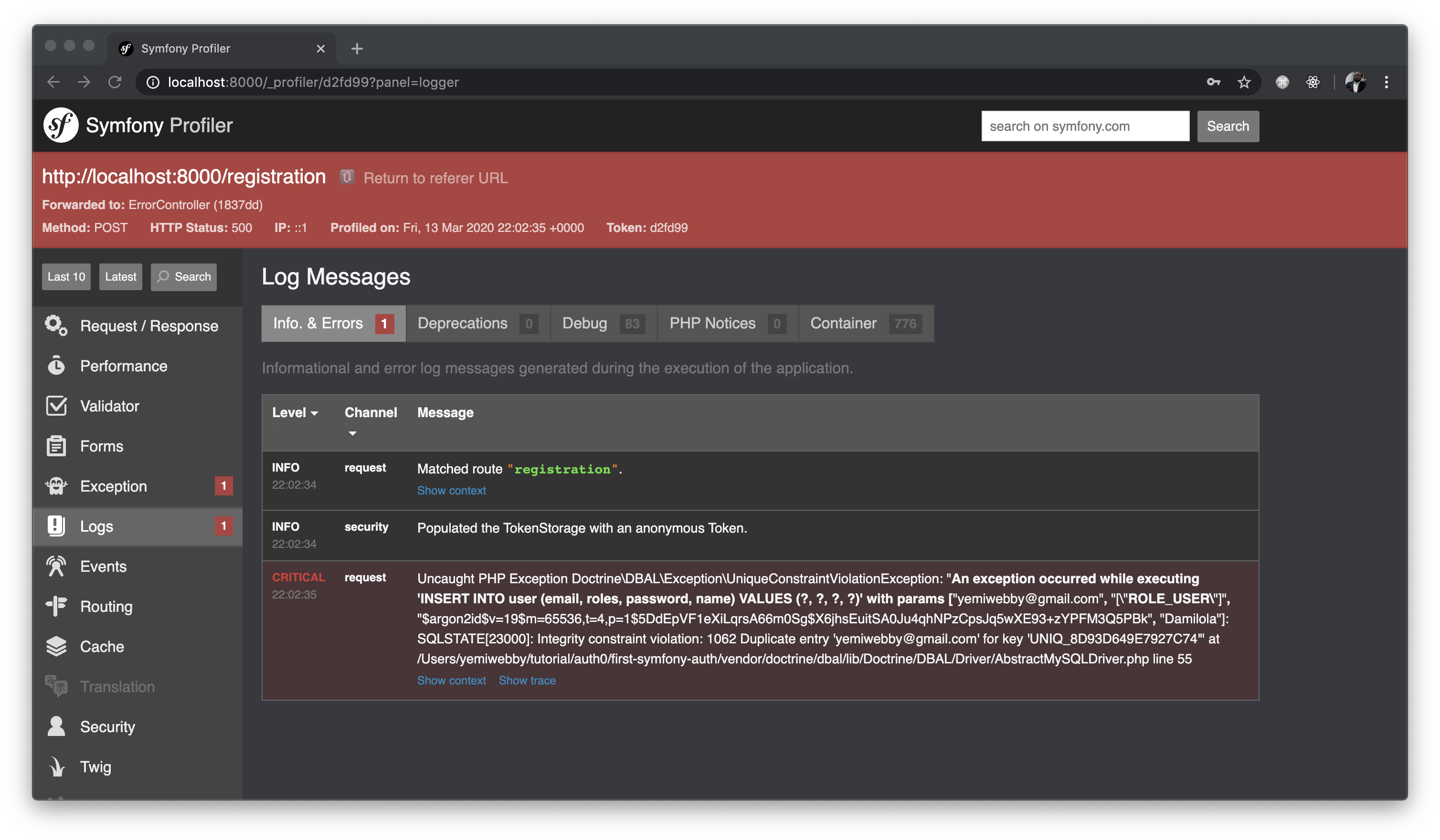Click the Last 10 button
The width and height of the screenshot is (1440, 840).
click(x=66, y=276)
